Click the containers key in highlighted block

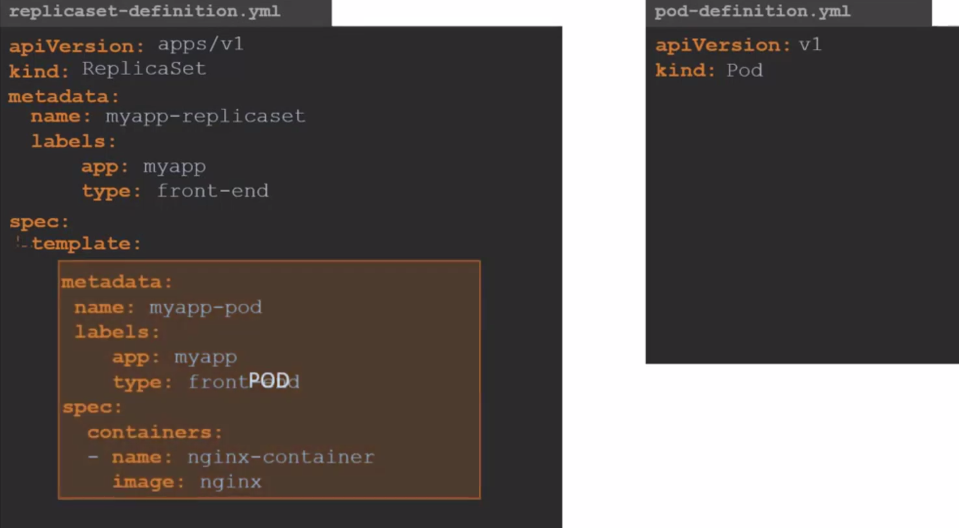click(155, 432)
